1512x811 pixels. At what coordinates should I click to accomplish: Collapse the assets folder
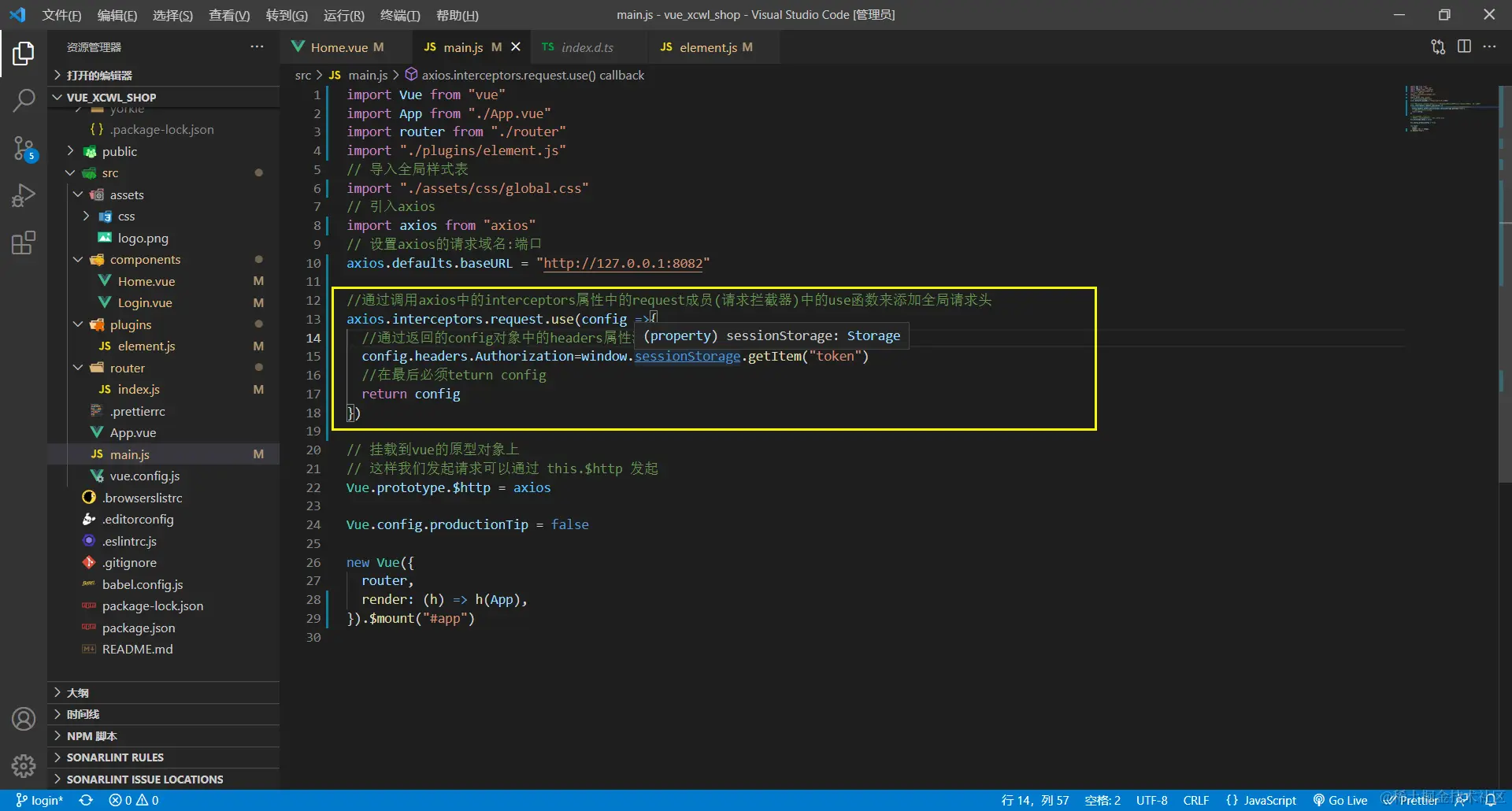click(x=126, y=194)
